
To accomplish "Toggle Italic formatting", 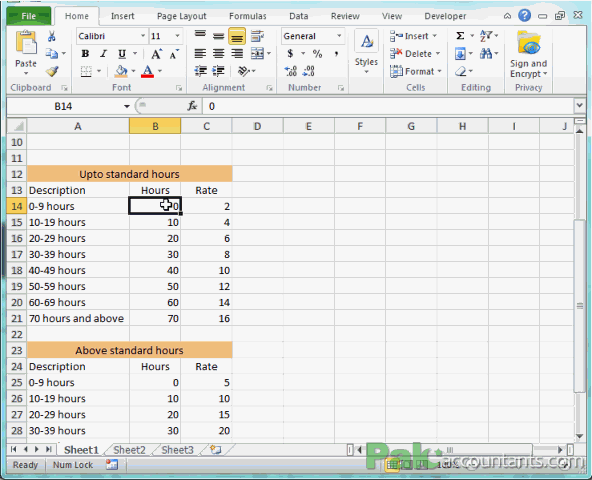I will click(x=103, y=54).
